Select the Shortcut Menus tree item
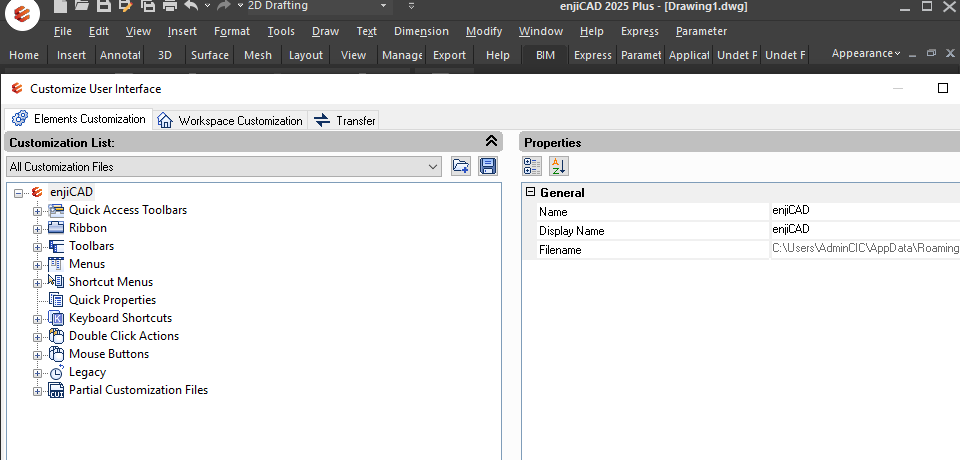This screenshot has width=960, height=460. click(111, 282)
